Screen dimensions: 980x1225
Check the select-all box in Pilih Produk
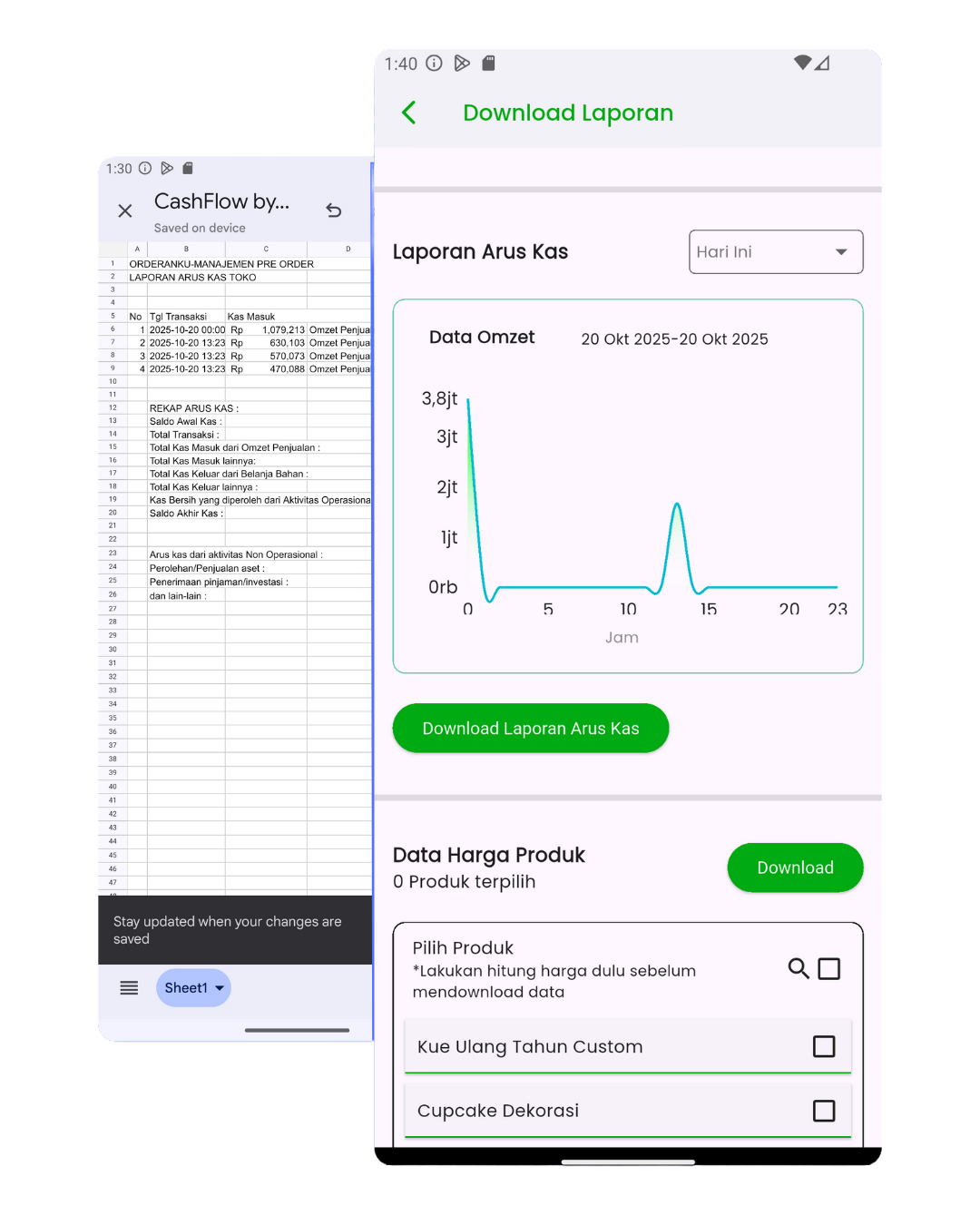click(x=828, y=969)
